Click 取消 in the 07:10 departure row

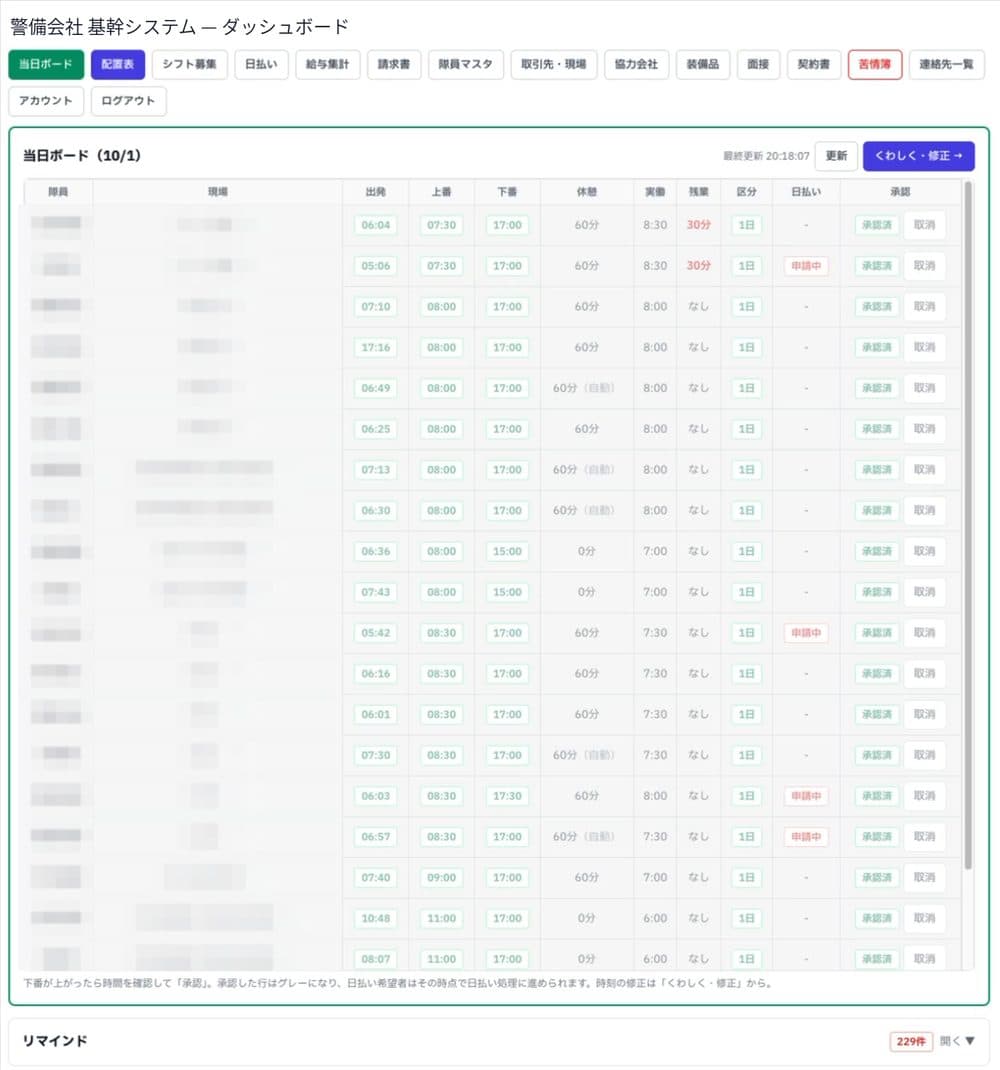[x=924, y=307]
